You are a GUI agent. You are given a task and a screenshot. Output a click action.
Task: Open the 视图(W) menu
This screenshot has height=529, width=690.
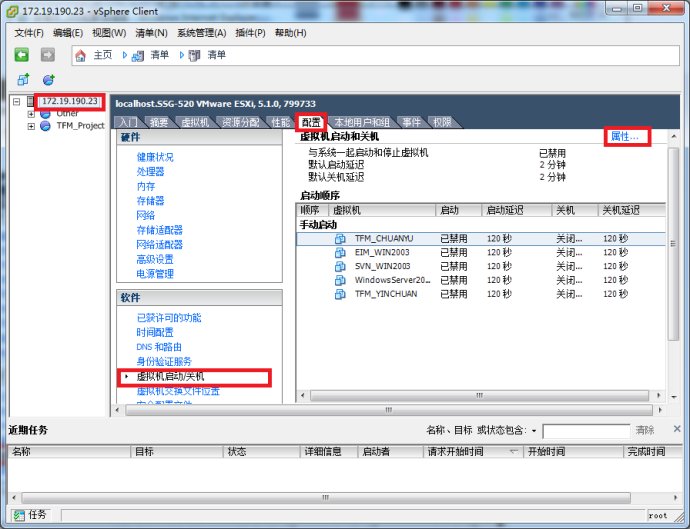[109, 33]
